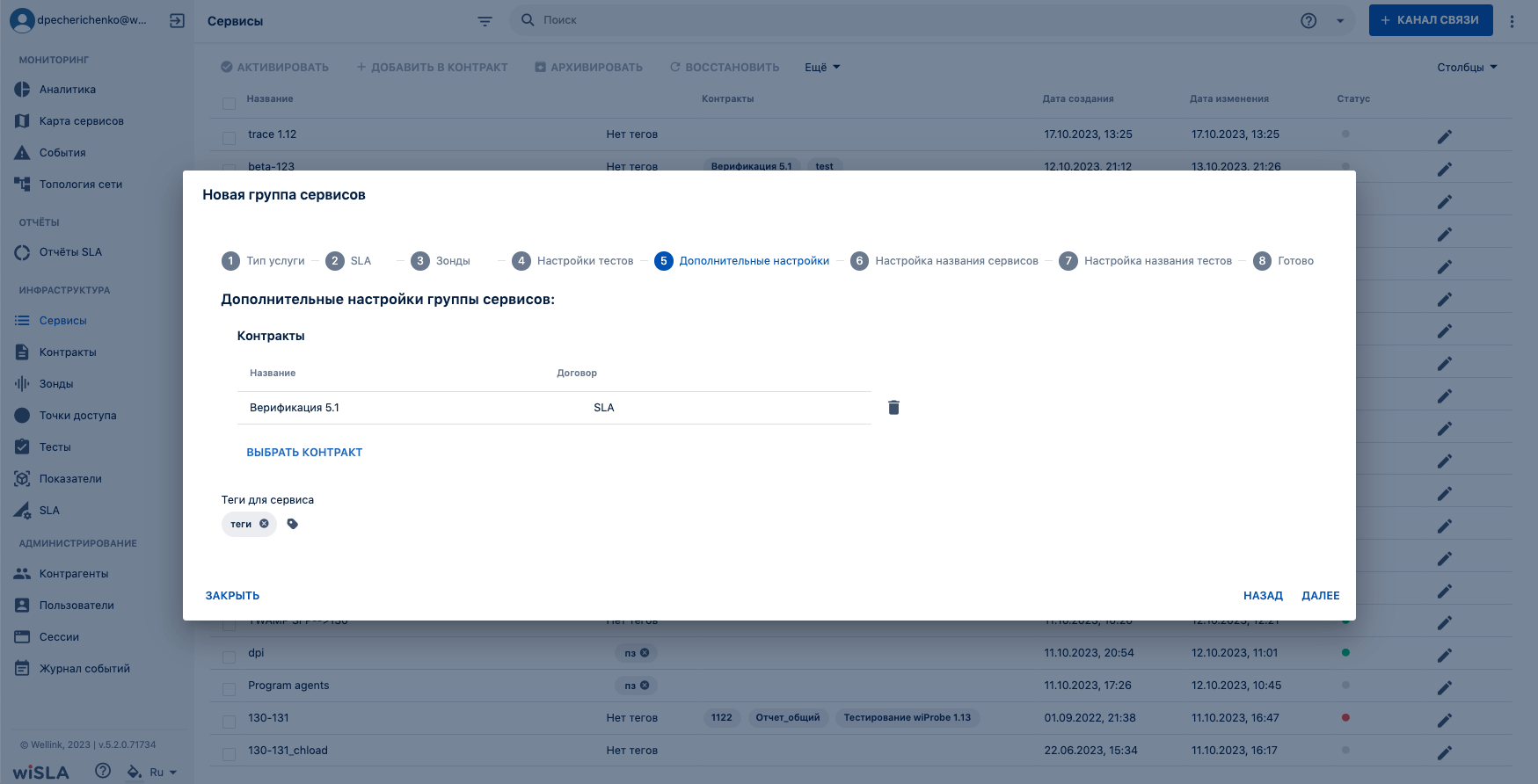1538x784 pixels.
Task: Click ДОБАВИТЬ В КОНТРАКТ button
Action: pos(432,68)
